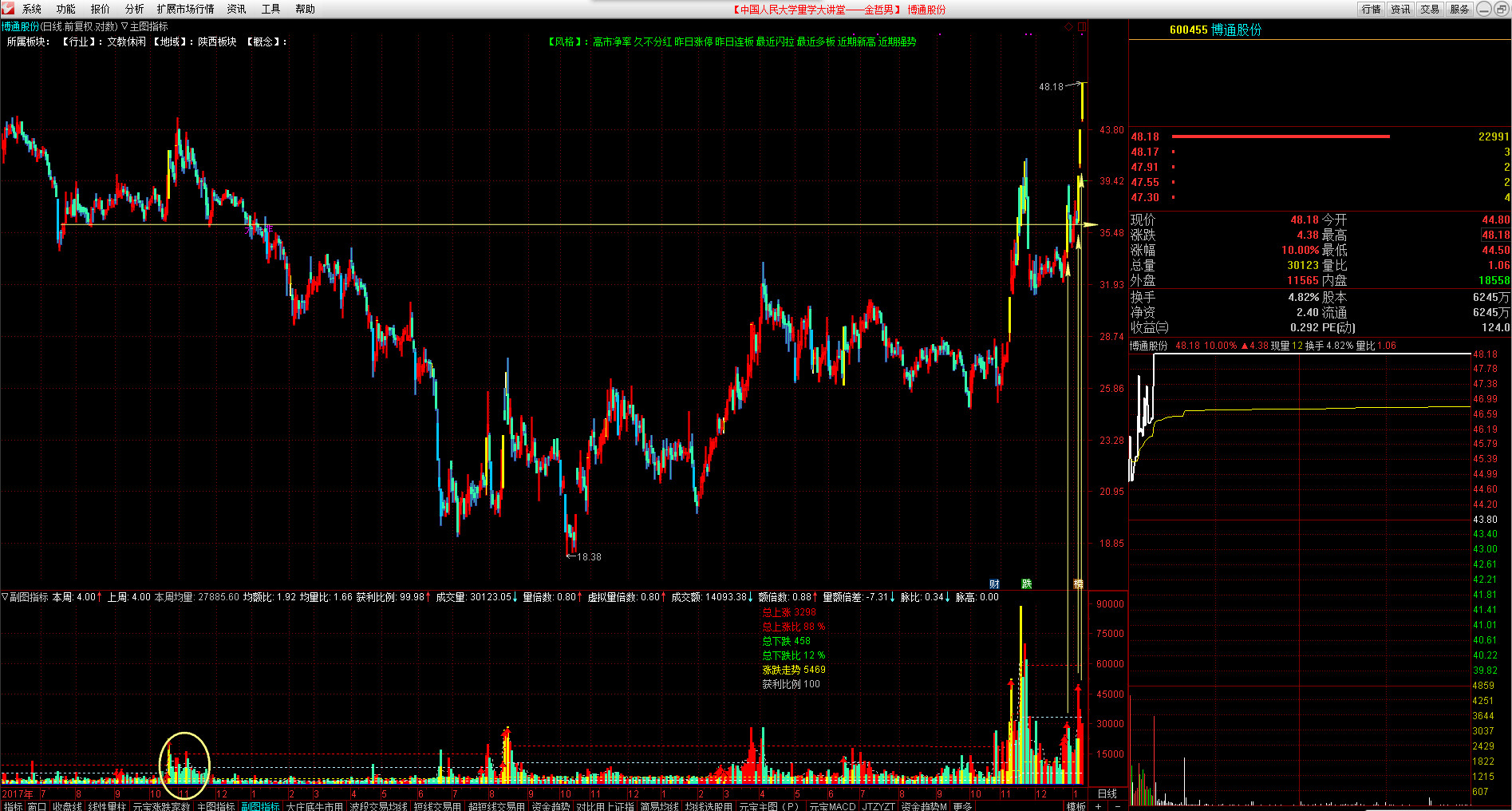Select the 元宝MACD indicator tab

pos(832,805)
